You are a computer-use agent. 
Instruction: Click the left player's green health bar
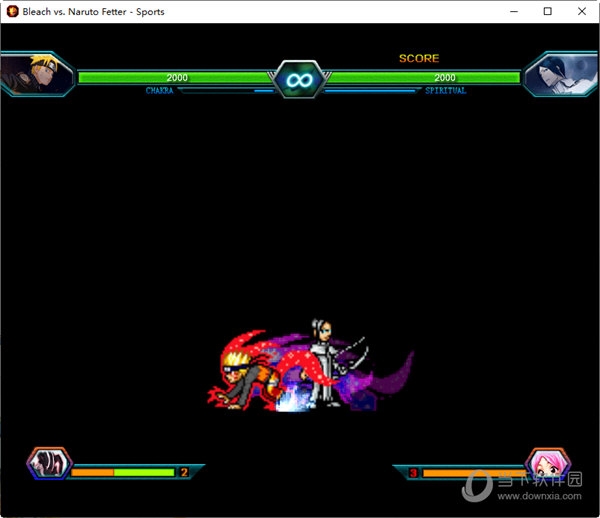click(x=175, y=78)
